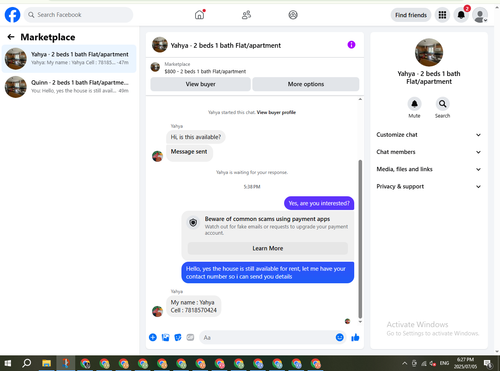Click the Find friends button
This screenshot has width=500, height=371.
click(411, 15)
